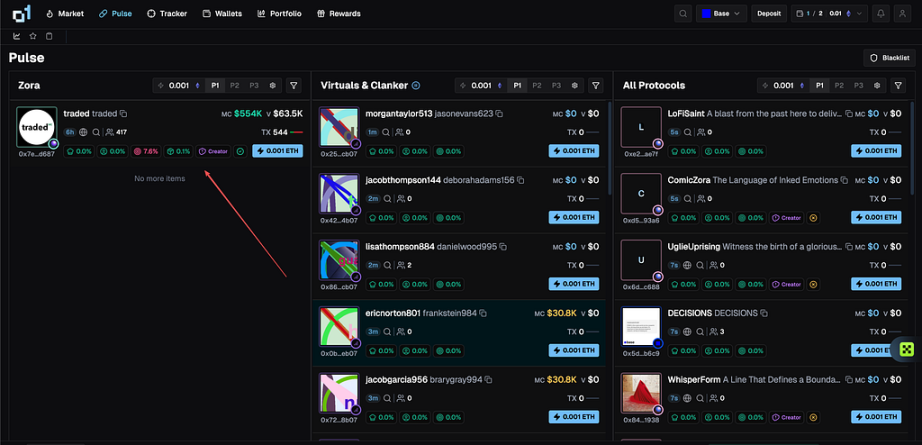Copy the traded token name

click(x=123, y=114)
